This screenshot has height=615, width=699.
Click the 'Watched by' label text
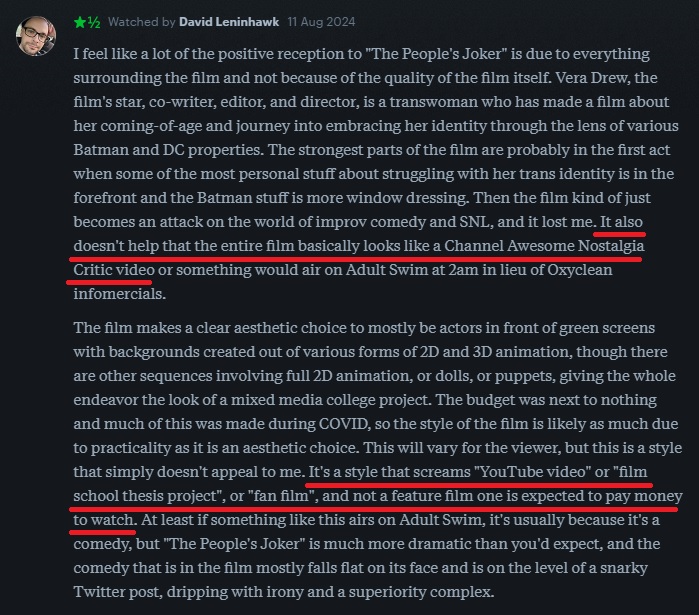pos(141,22)
